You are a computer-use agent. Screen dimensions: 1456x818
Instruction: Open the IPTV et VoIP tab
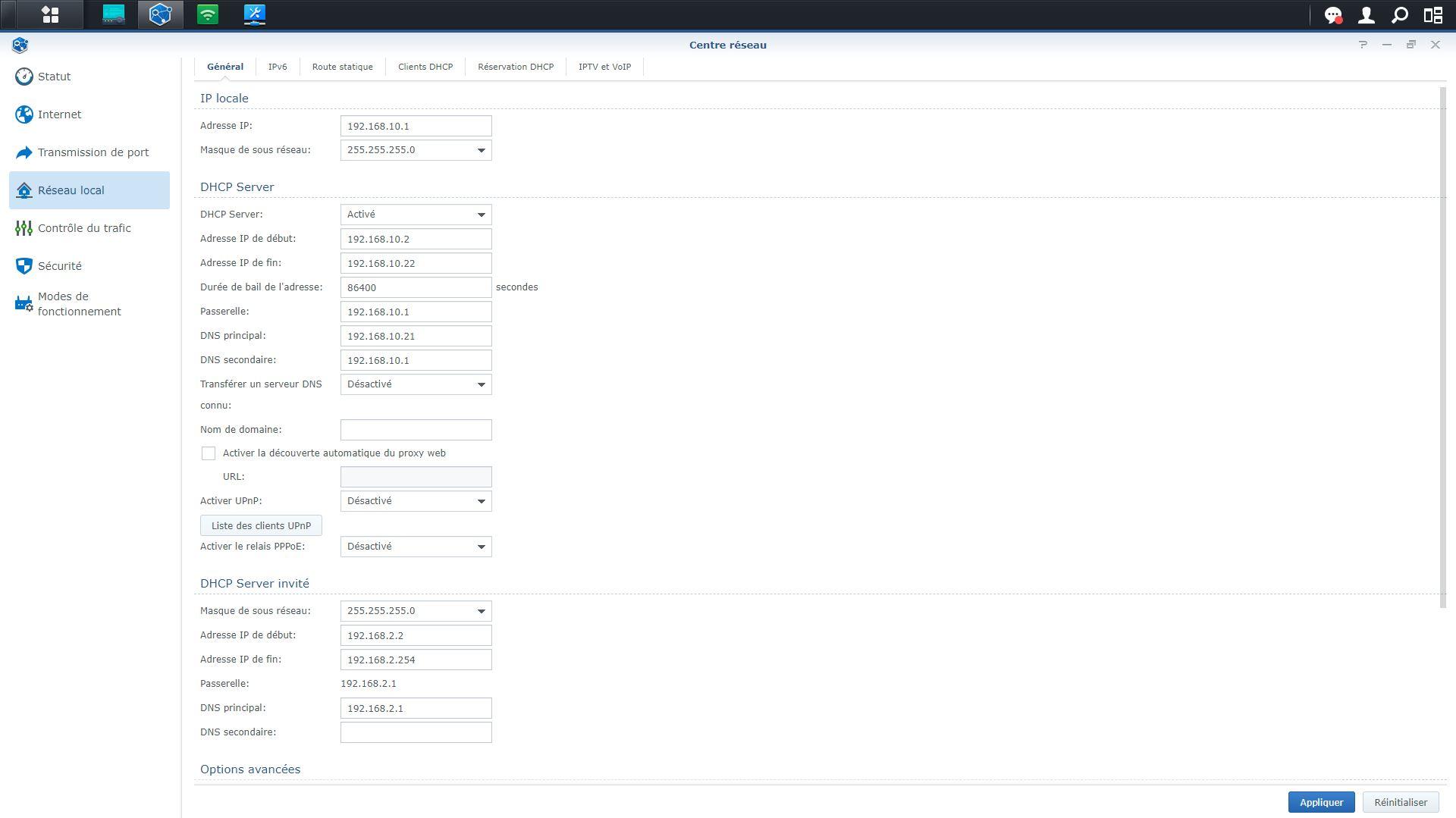click(x=604, y=67)
